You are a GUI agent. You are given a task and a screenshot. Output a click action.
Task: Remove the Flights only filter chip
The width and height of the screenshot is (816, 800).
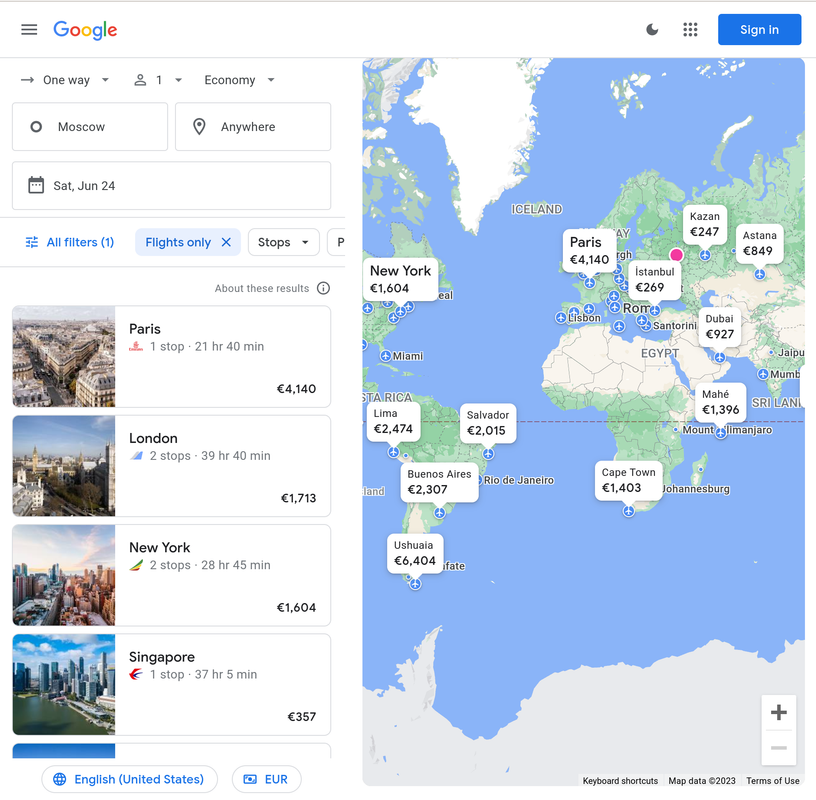226,242
